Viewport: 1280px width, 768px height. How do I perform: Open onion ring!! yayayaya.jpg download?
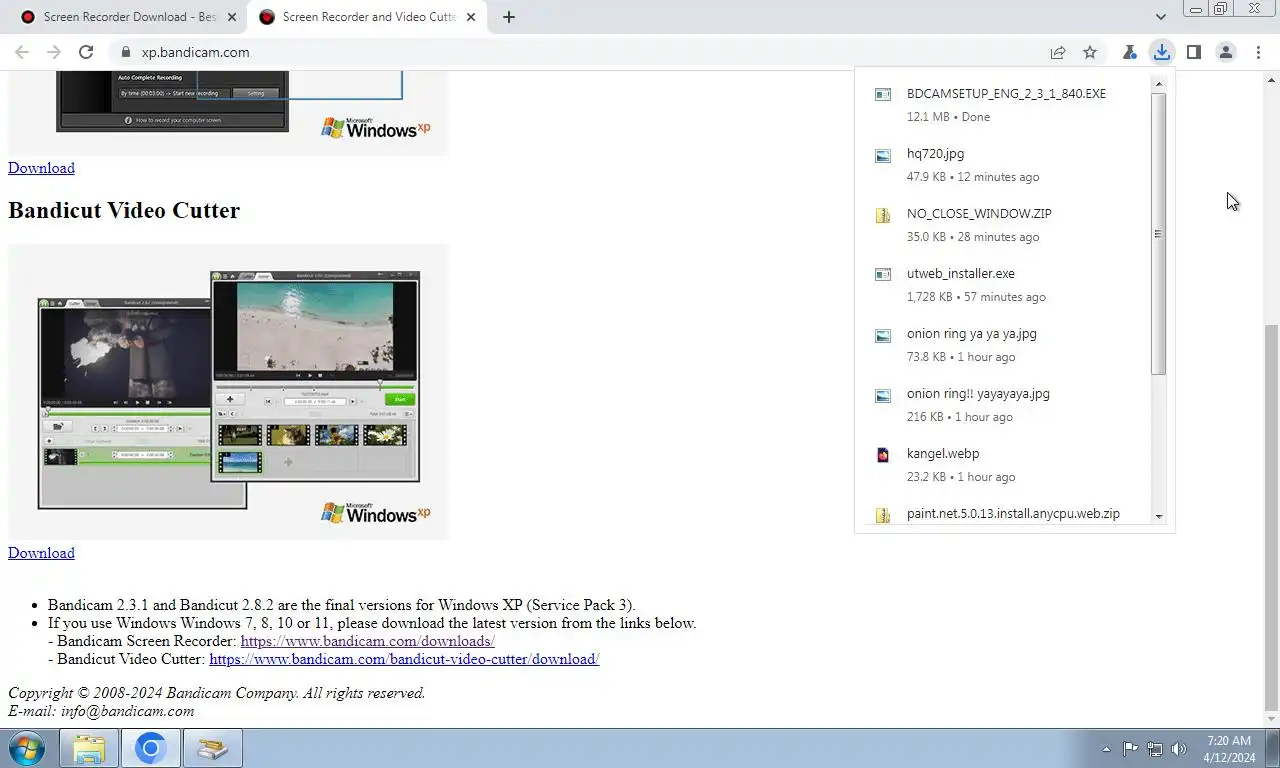978,394
